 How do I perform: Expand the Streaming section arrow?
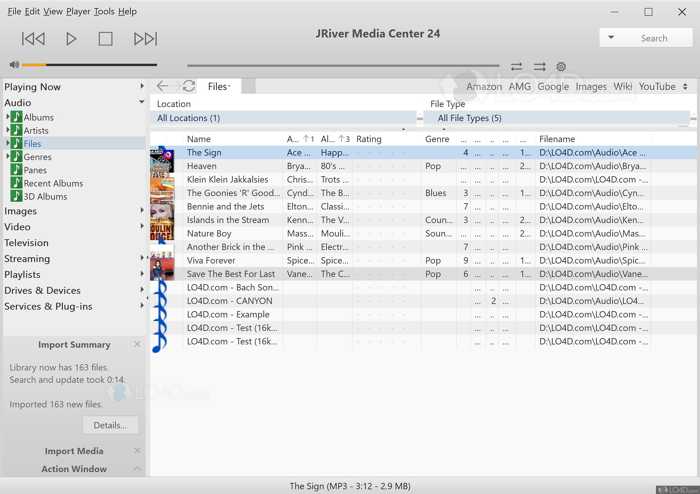pyautogui.click(x=142, y=257)
